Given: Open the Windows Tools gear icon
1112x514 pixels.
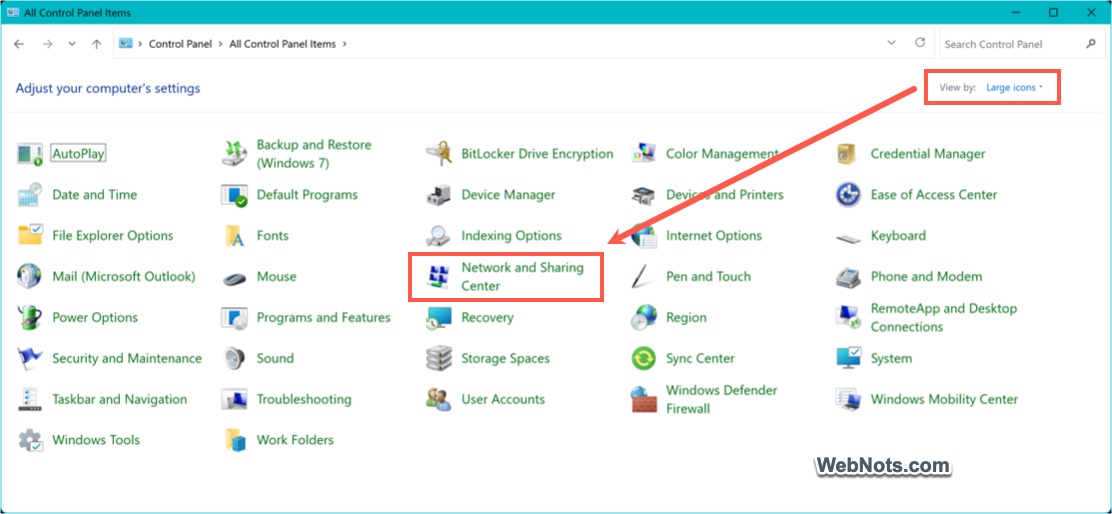Looking at the screenshot, I should (30, 440).
